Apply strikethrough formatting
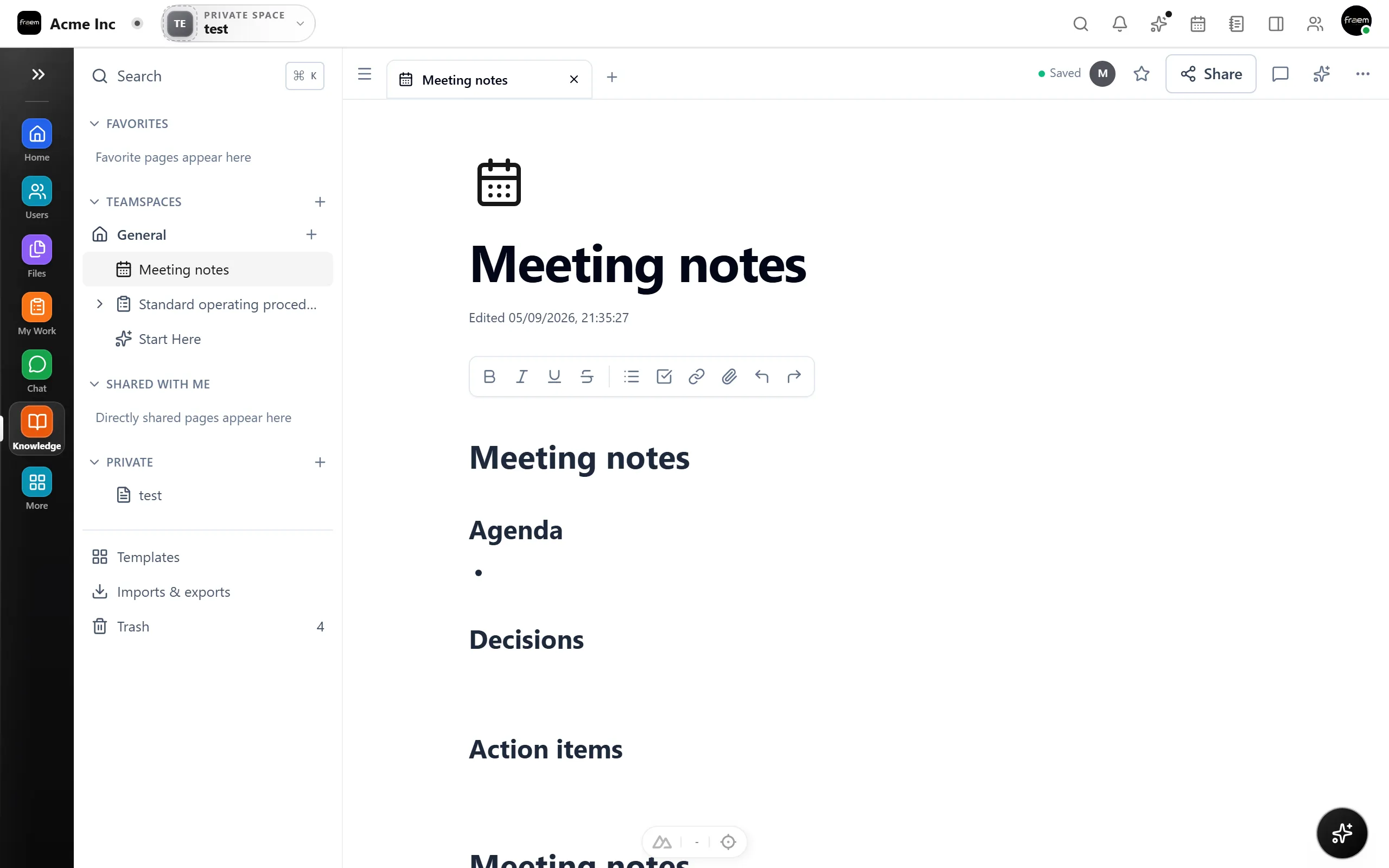The height and width of the screenshot is (868, 1389). point(587,376)
